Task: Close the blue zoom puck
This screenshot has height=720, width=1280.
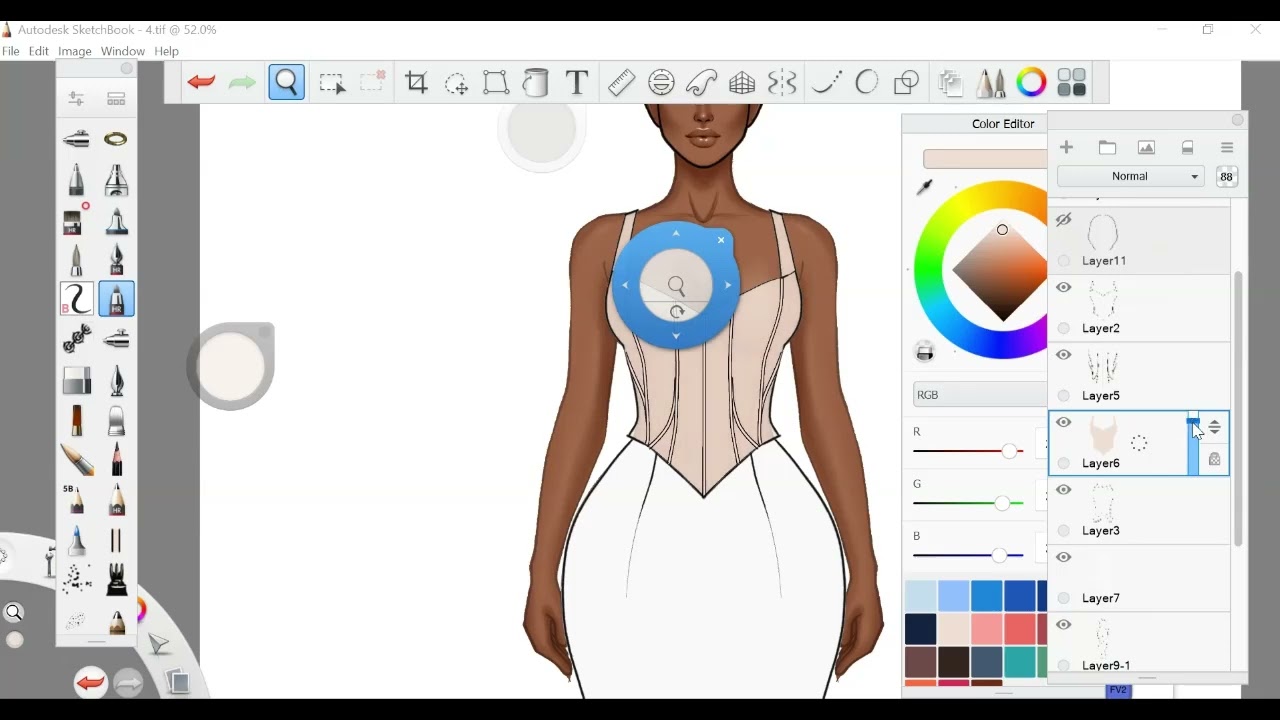Action: [x=722, y=240]
